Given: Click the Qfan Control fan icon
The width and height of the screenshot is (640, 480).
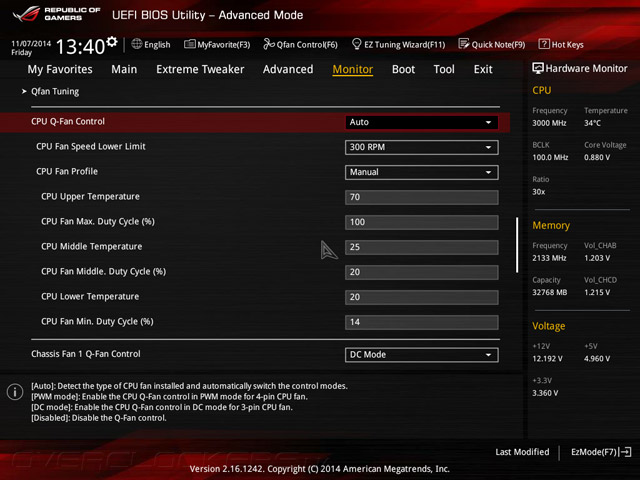Looking at the screenshot, I should click(269, 44).
